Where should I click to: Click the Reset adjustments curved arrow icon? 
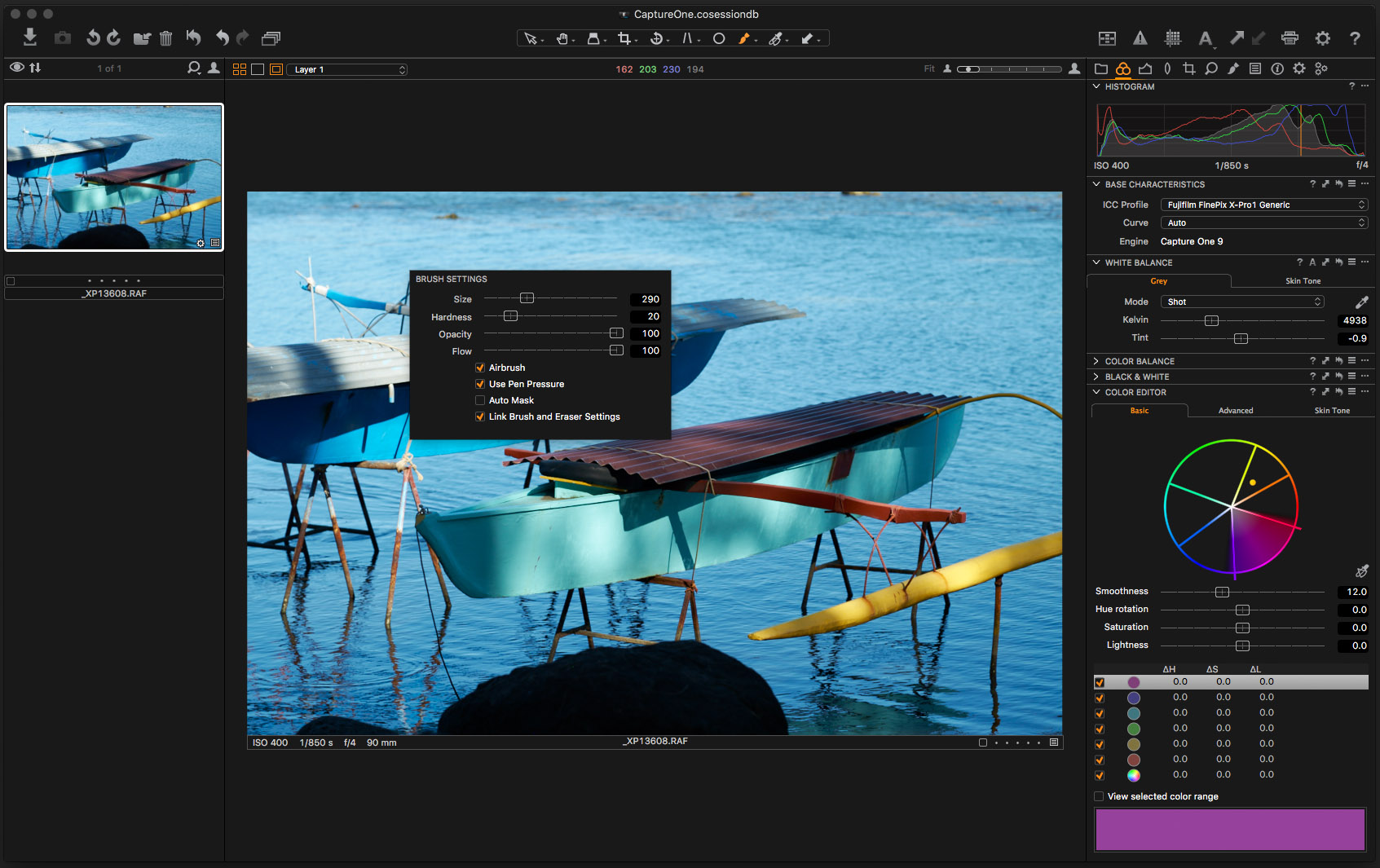coord(193,37)
